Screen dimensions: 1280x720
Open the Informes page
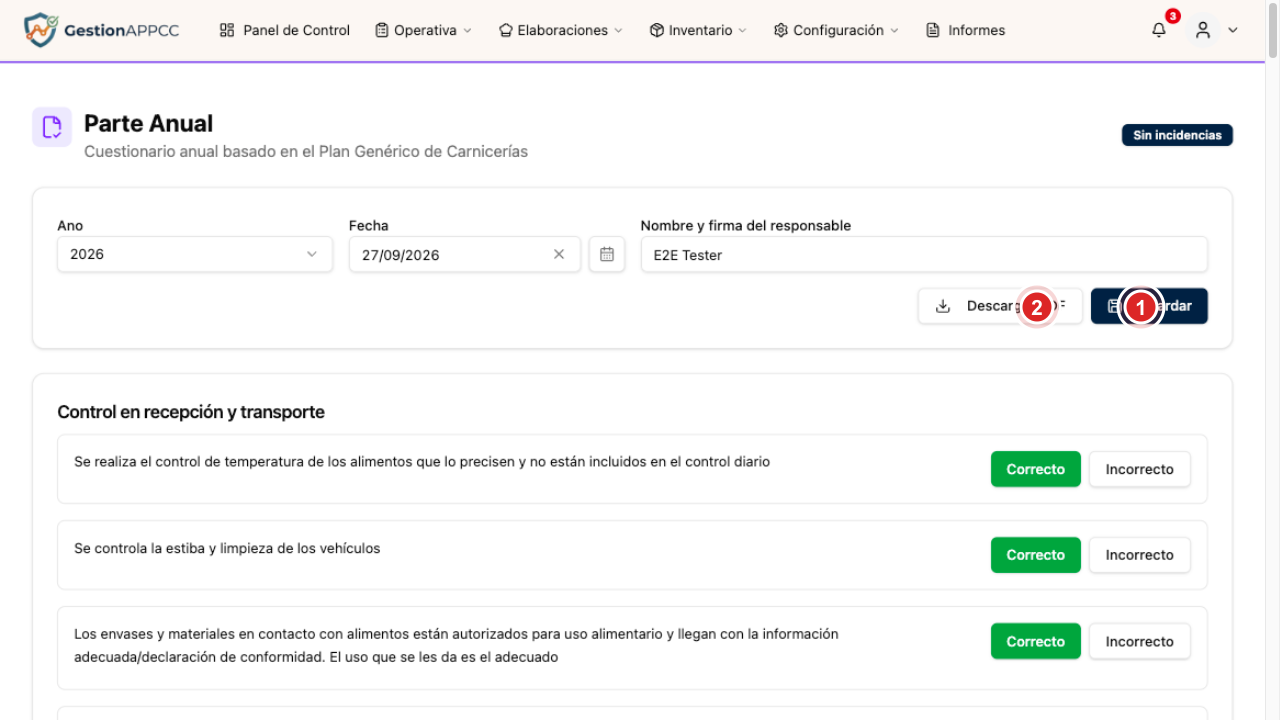pyautogui.click(x=966, y=30)
